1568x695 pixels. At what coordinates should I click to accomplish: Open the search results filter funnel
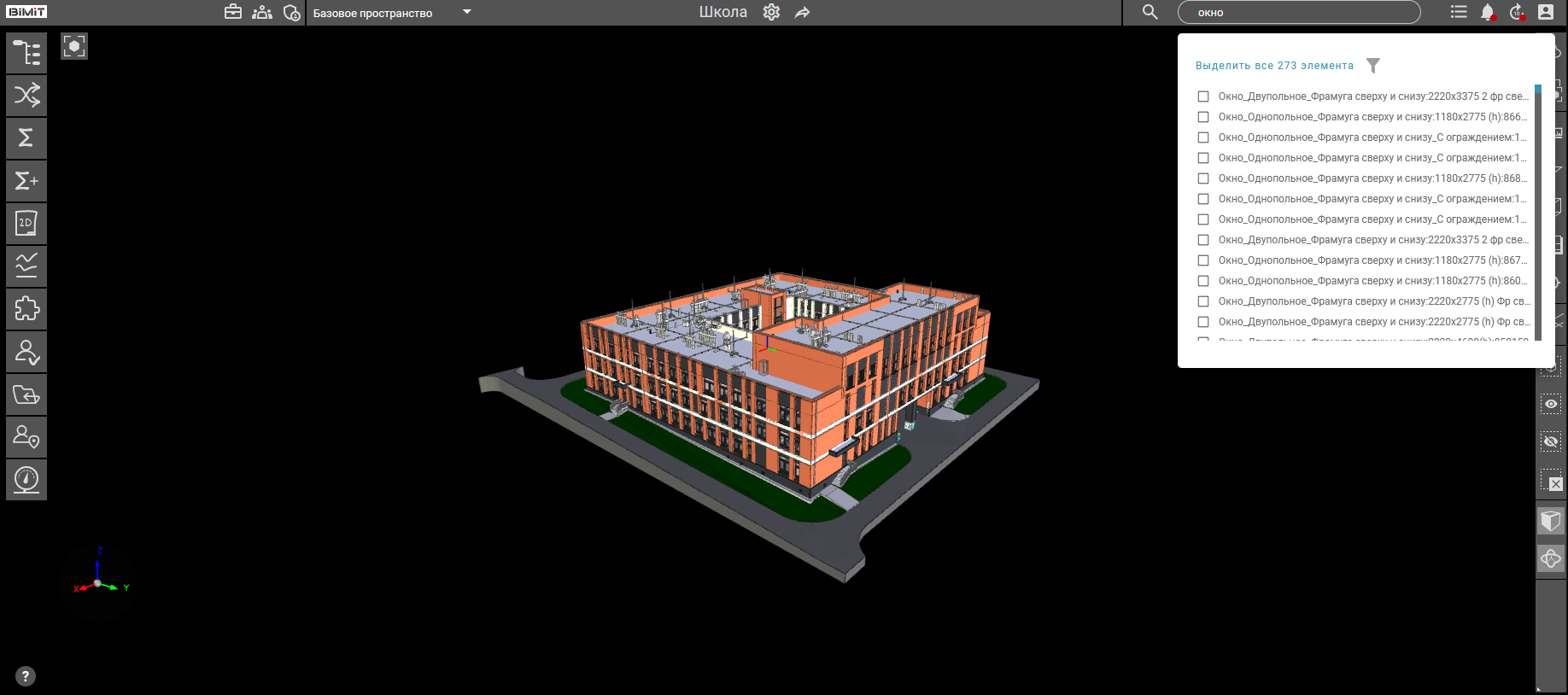[x=1373, y=66]
